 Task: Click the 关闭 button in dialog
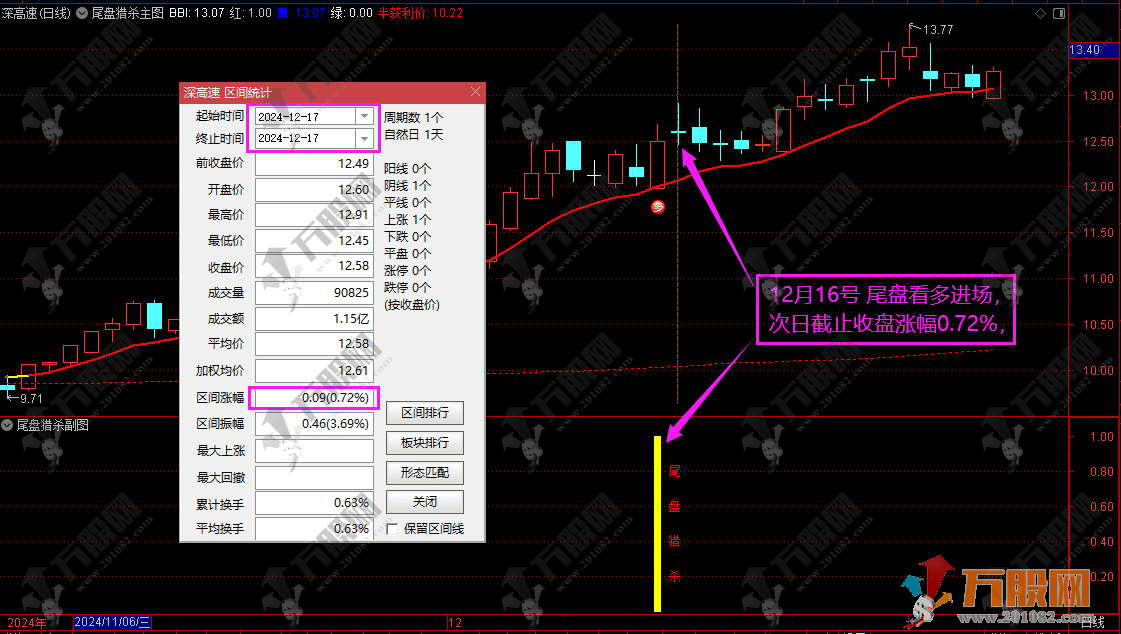point(425,502)
